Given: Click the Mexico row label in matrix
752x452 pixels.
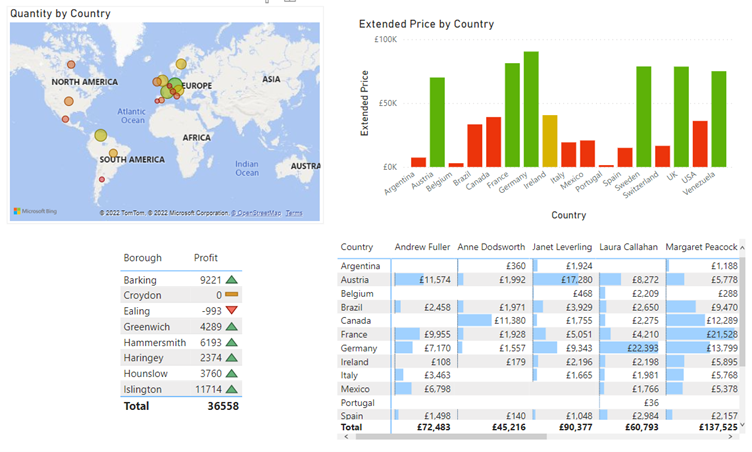Looking at the screenshot, I should click(x=355, y=389).
